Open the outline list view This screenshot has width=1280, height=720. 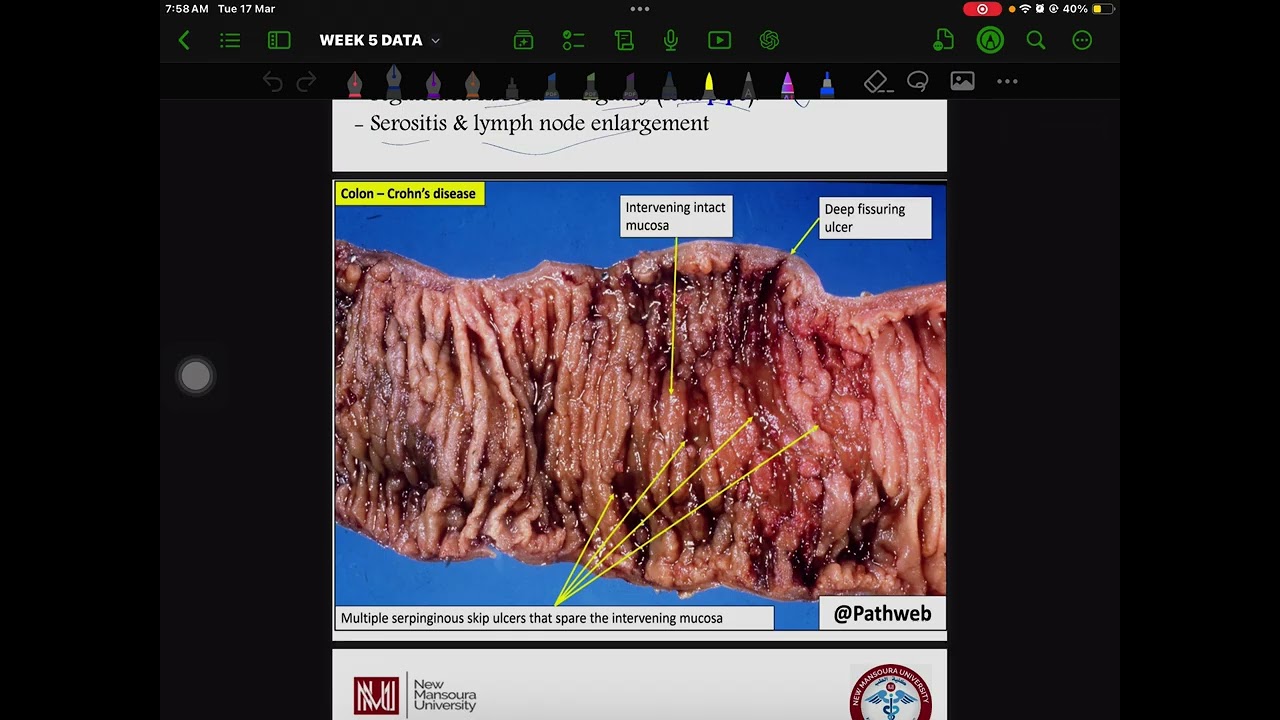(230, 40)
